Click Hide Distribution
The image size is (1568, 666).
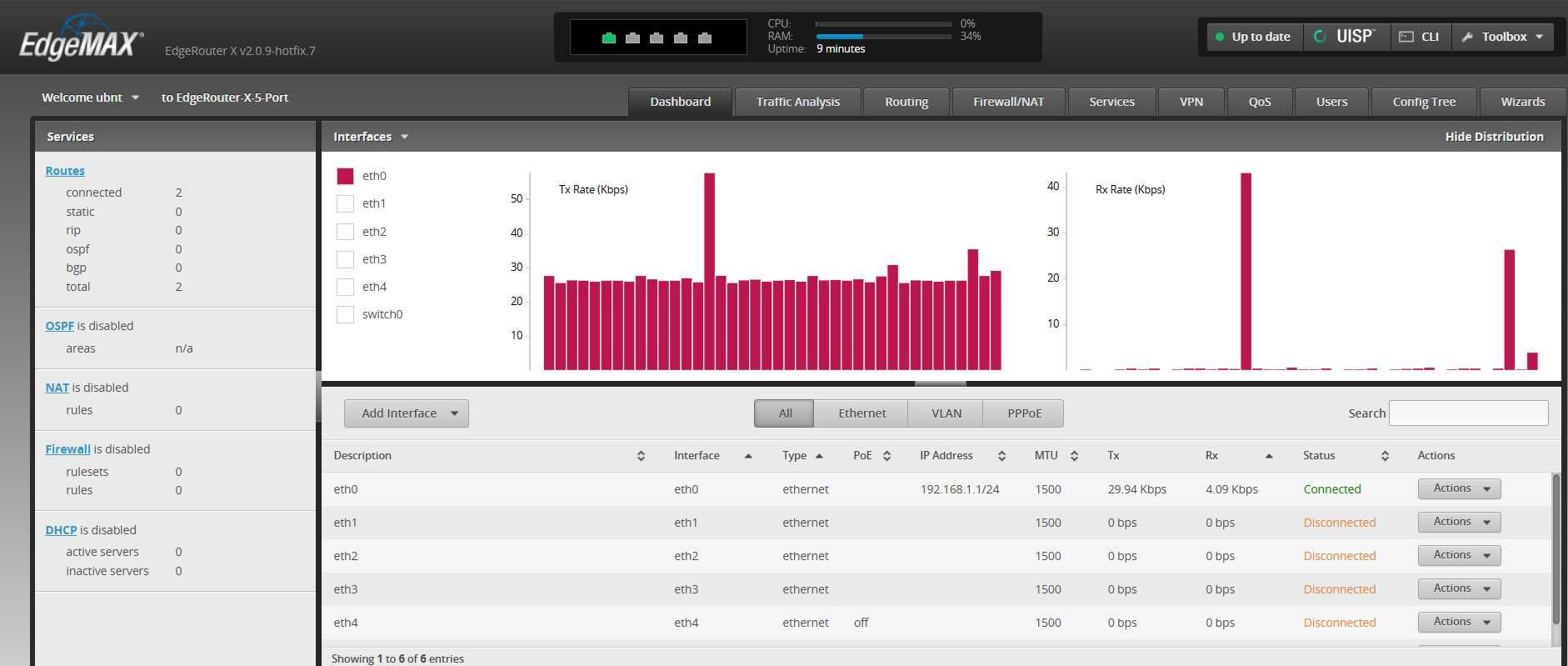[1494, 137]
